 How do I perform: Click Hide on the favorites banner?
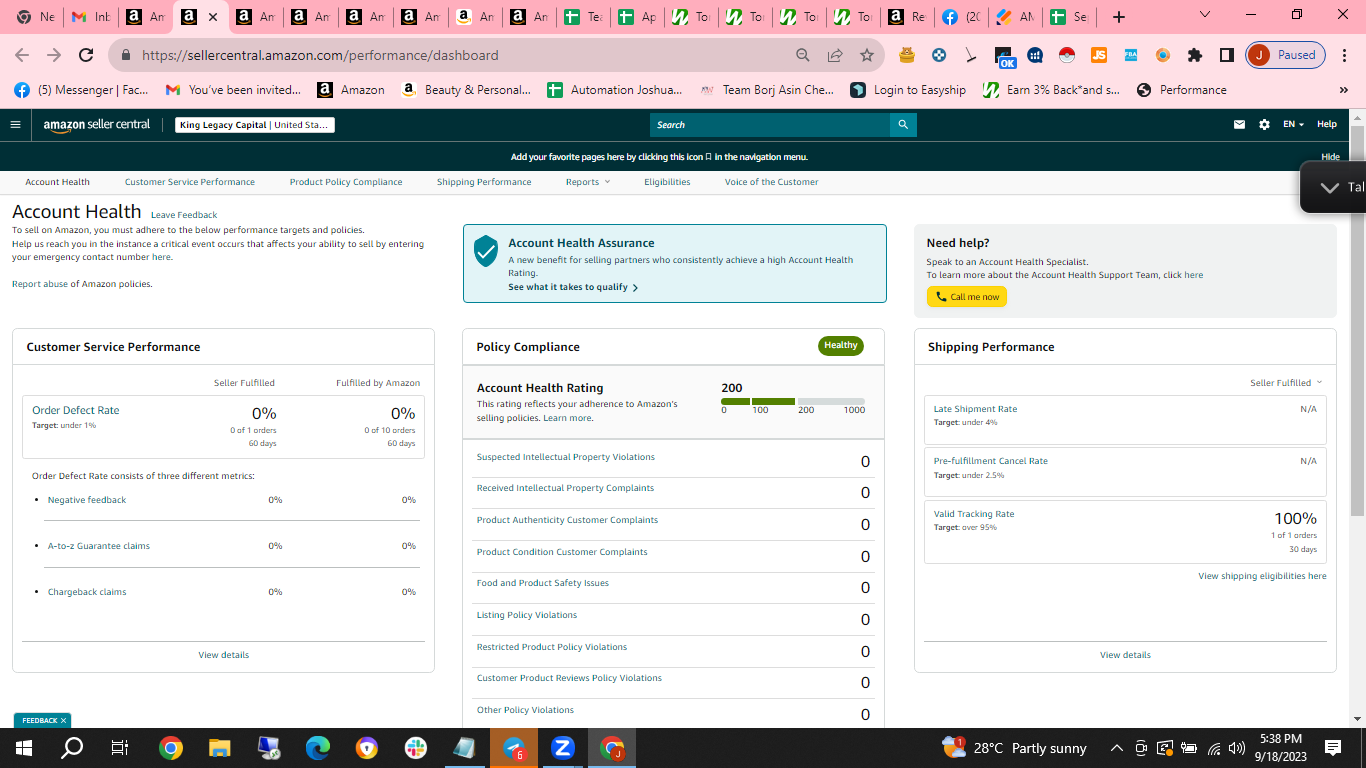point(1330,157)
